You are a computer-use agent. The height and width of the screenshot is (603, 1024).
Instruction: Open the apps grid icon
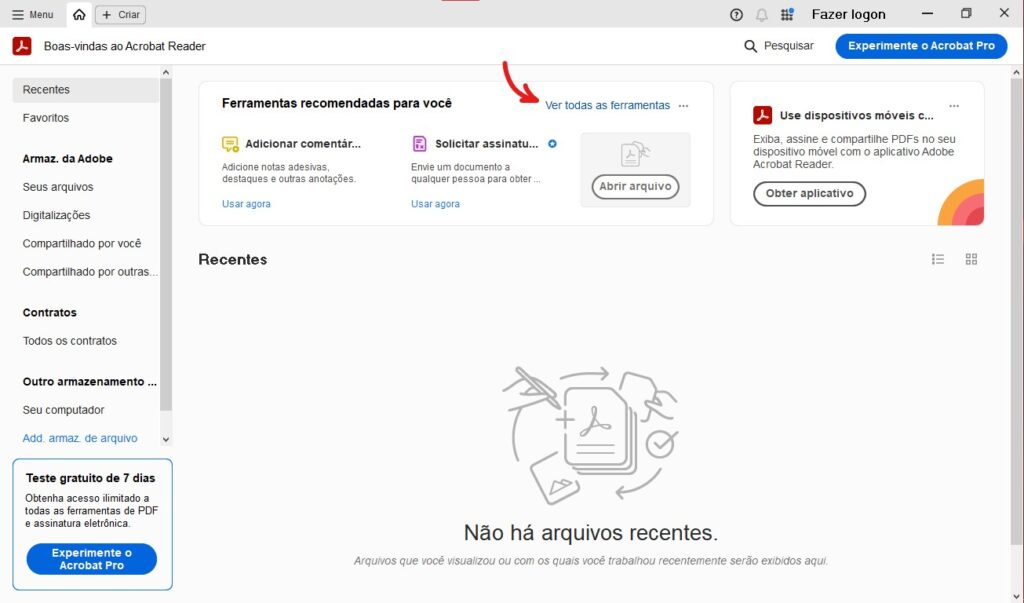[x=787, y=14]
